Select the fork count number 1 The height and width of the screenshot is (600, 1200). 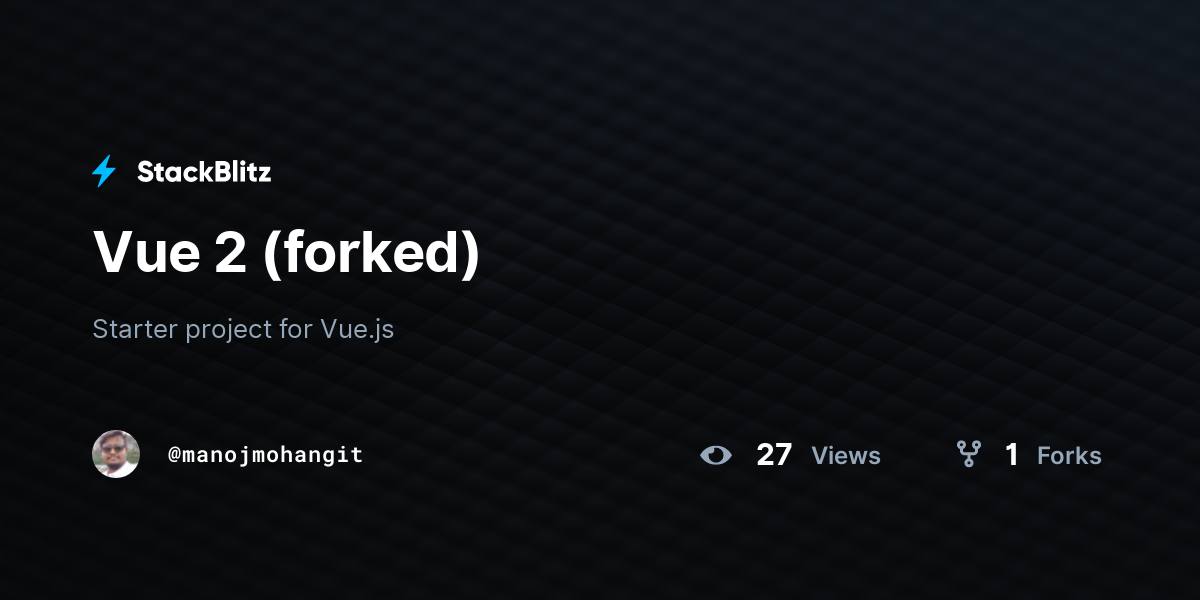pyautogui.click(x=1012, y=455)
